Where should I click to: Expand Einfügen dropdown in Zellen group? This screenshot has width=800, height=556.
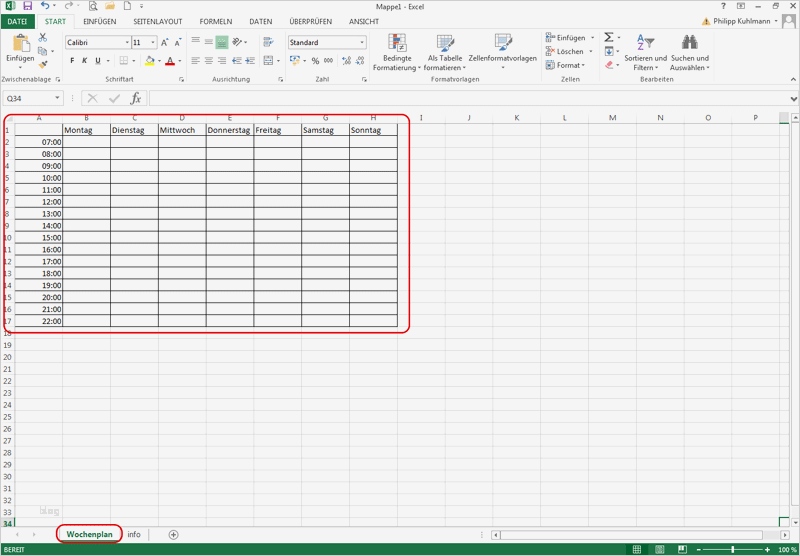coord(592,38)
